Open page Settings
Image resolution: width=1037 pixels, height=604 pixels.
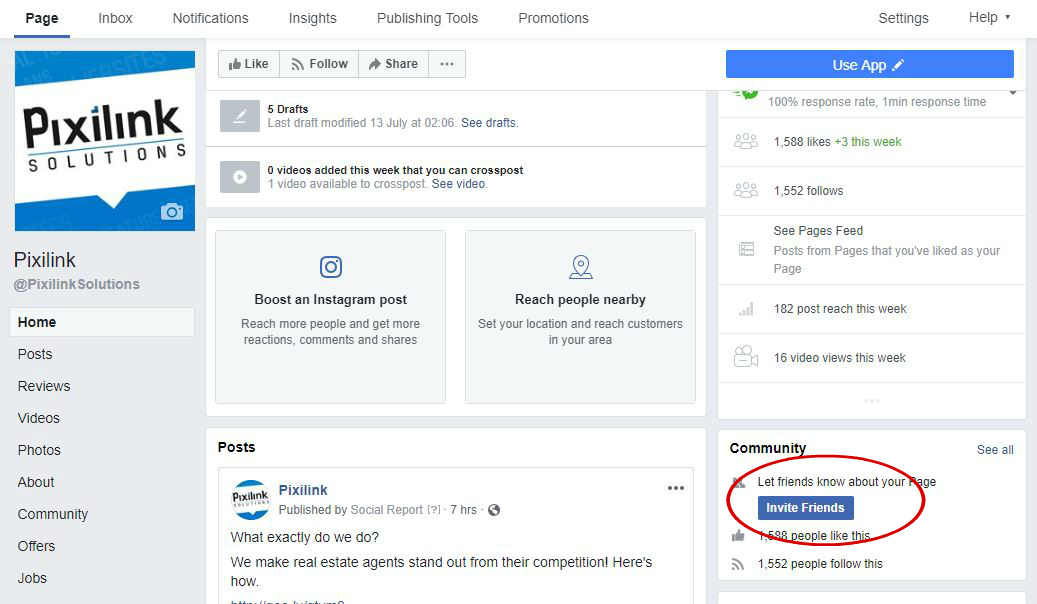[903, 19]
